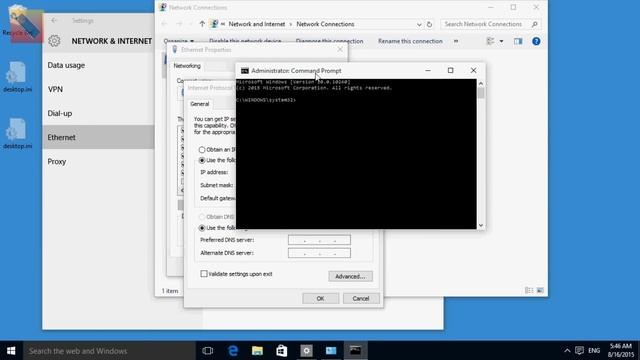Image resolution: width=640 pixels, height=360 pixels.
Task: Open the Store from the taskbar
Action: 282,351
